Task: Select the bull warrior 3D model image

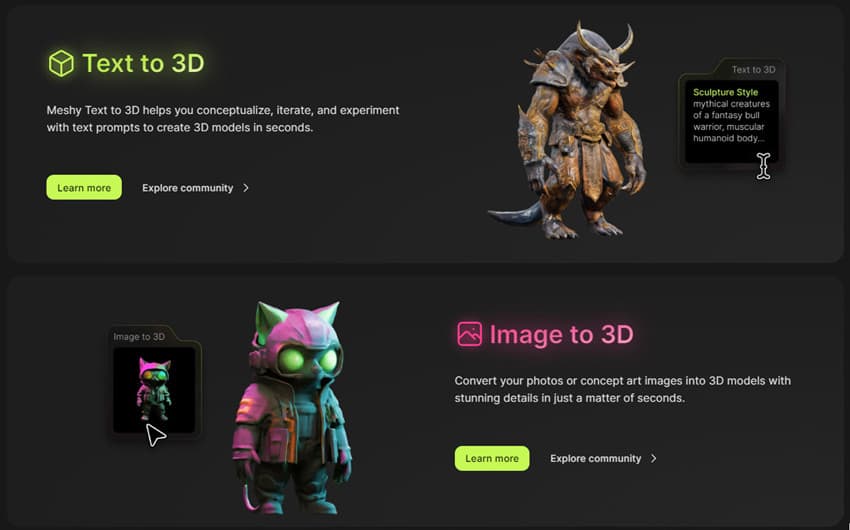Action: coord(568,131)
